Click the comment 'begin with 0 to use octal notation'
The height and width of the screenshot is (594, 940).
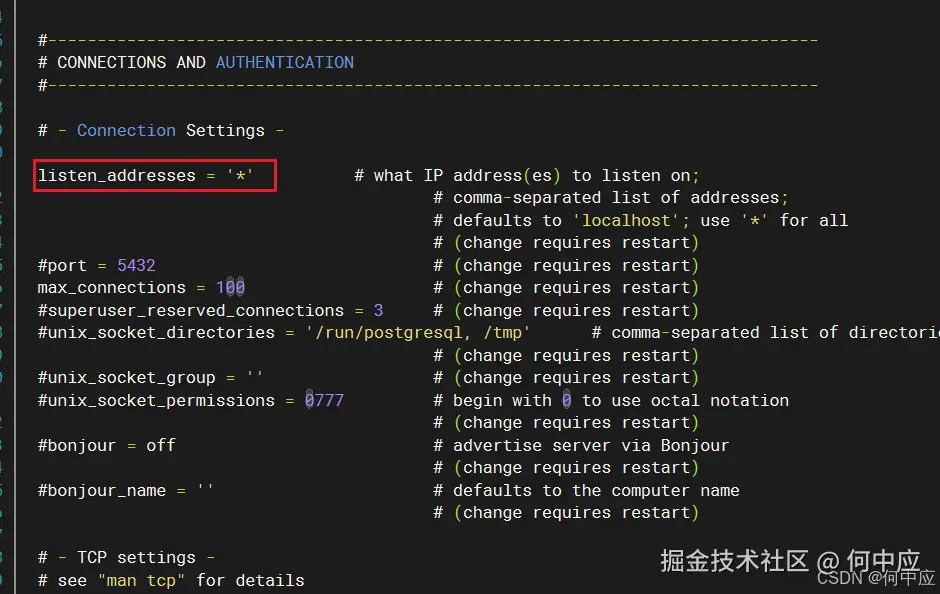click(x=620, y=400)
